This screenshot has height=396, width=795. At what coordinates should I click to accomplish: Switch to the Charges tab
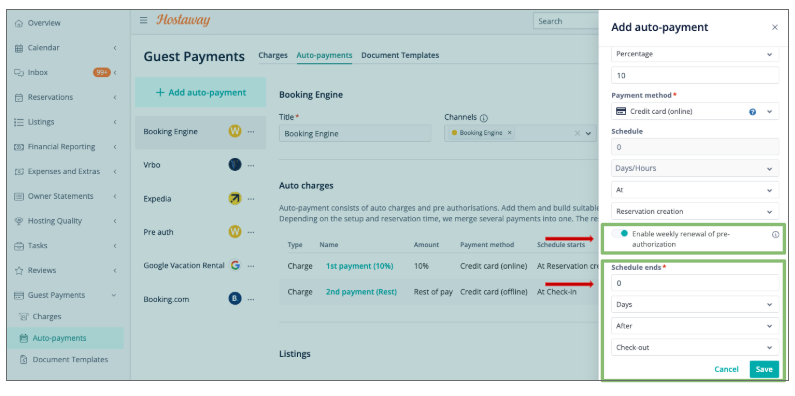(x=273, y=55)
